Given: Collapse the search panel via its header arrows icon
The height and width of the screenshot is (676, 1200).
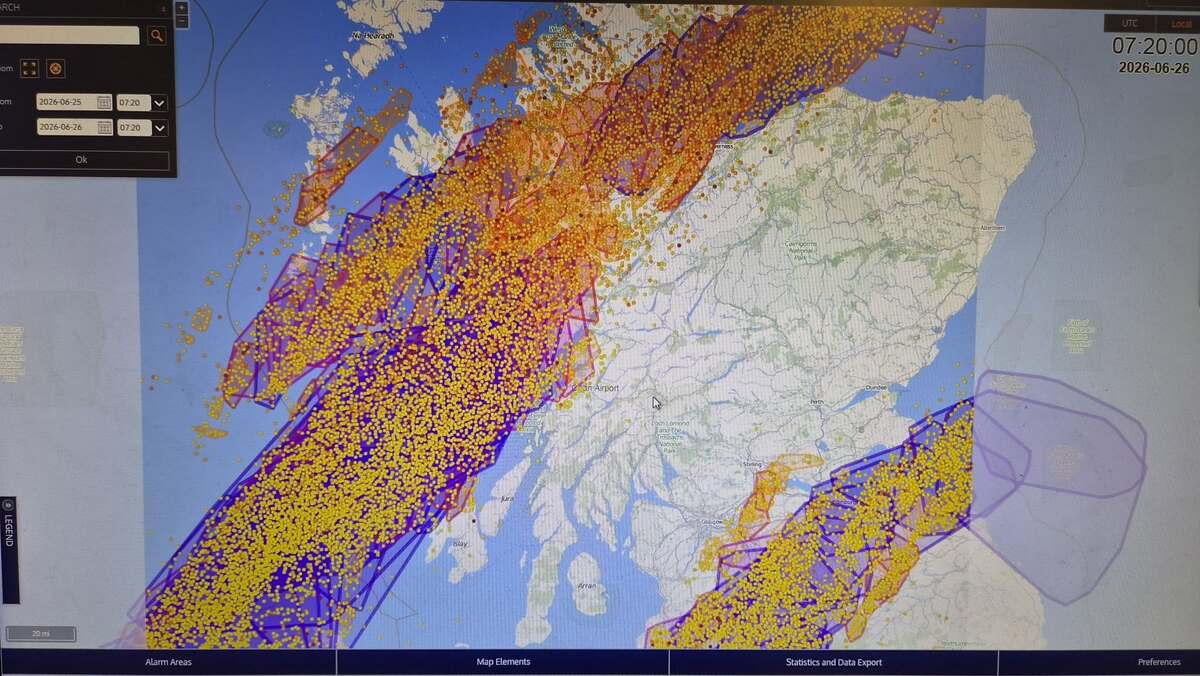Looking at the screenshot, I should tap(163, 7).
